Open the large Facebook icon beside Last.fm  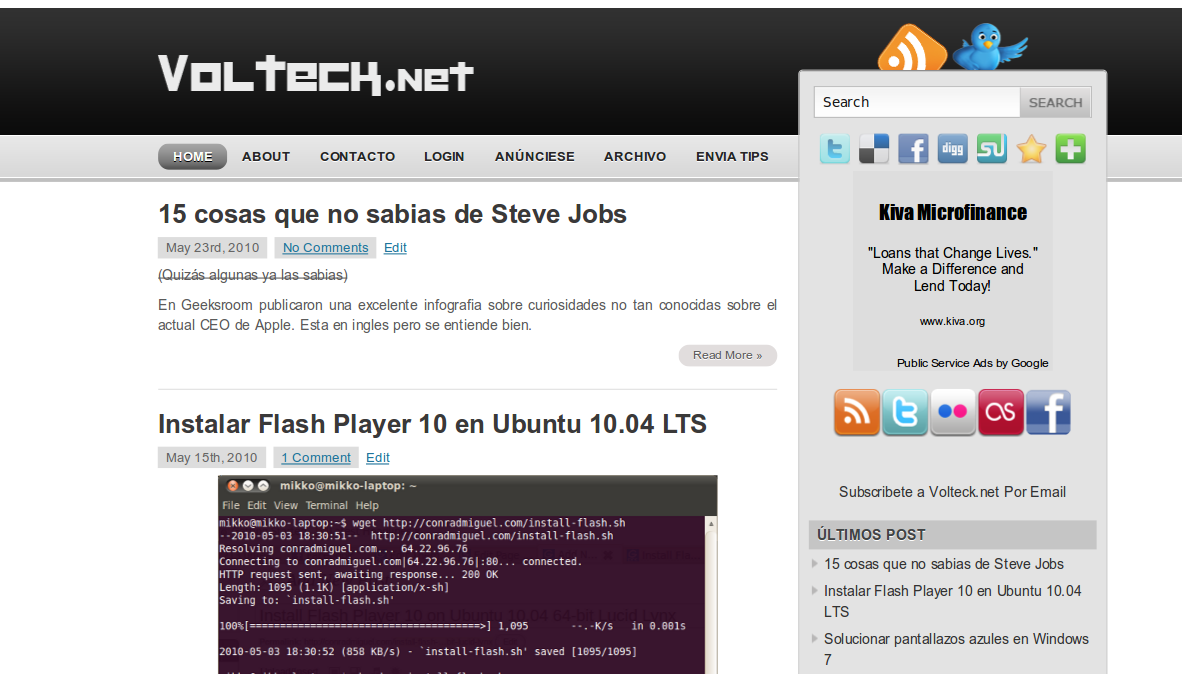coord(1048,412)
